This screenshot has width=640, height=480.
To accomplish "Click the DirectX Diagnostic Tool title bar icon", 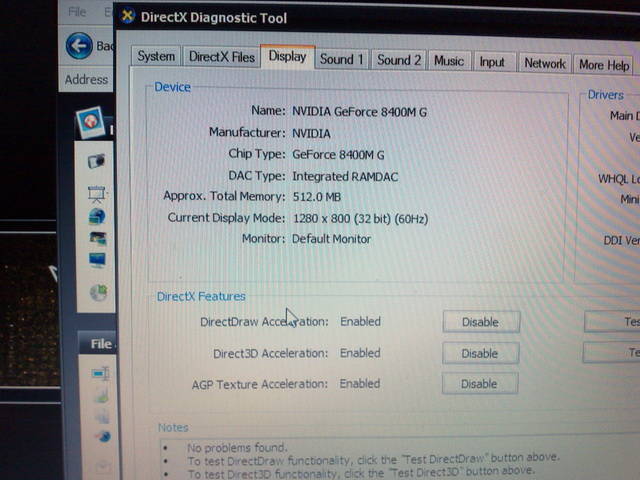I will [x=128, y=17].
